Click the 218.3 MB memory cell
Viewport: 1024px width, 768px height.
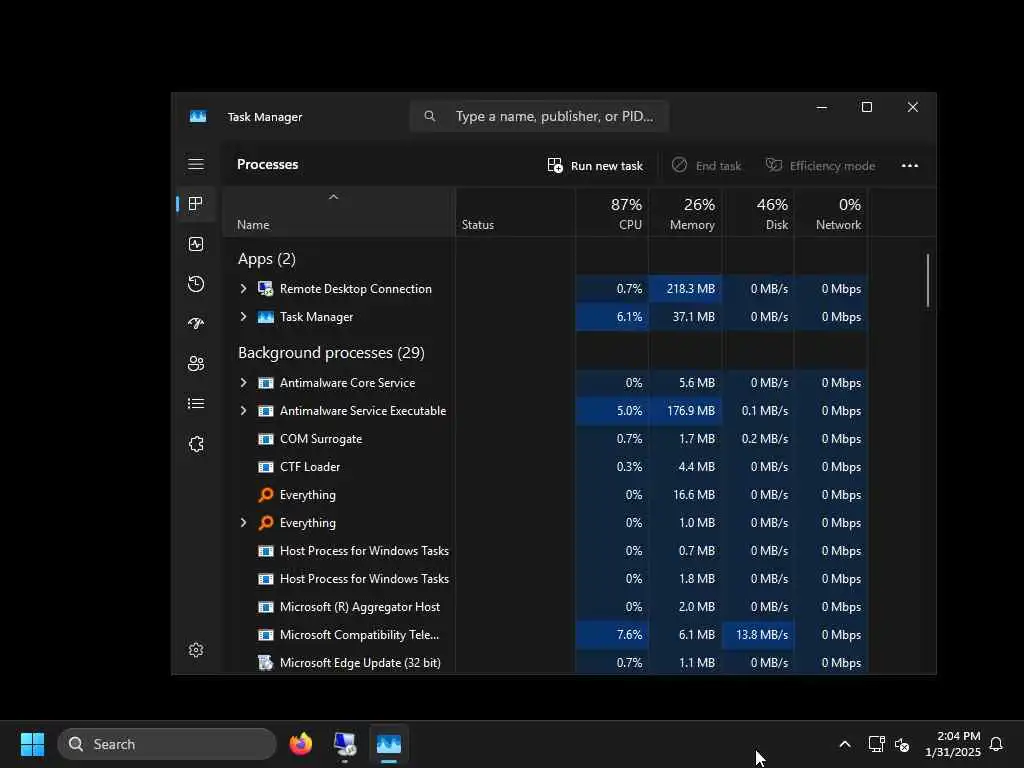(x=685, y=289)
